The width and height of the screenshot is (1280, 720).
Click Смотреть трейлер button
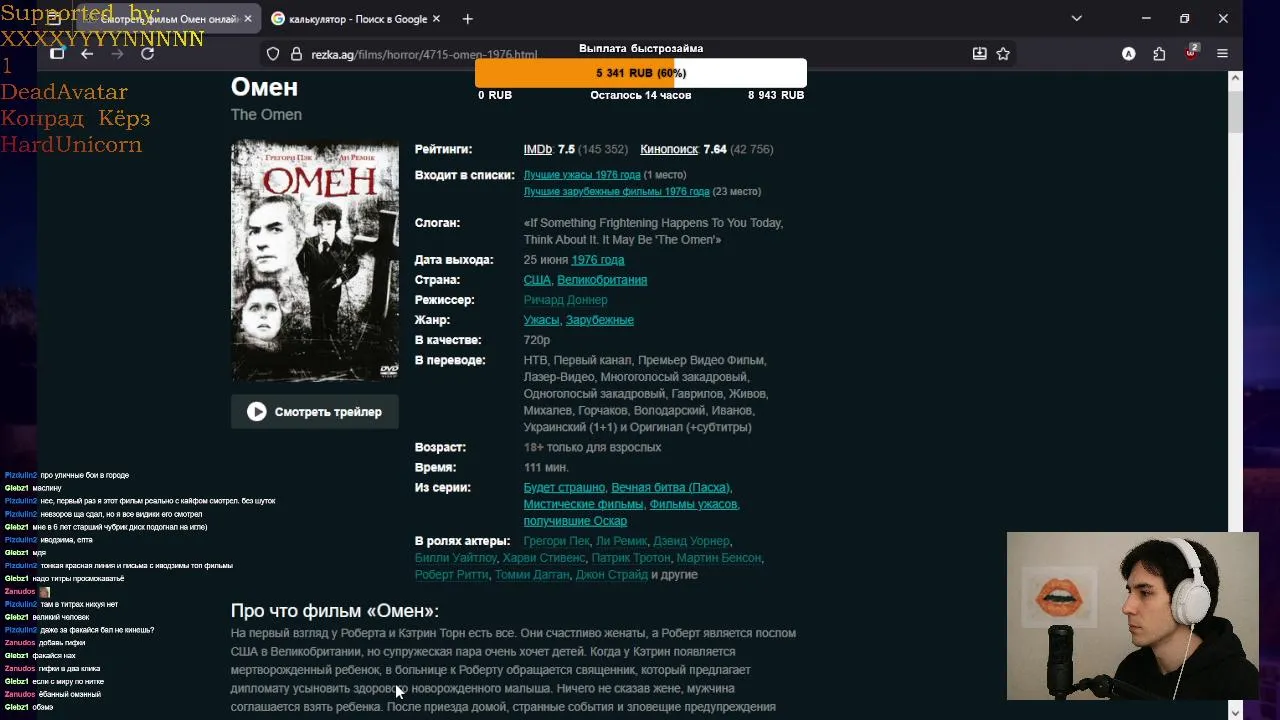click(x=315, y=412)
